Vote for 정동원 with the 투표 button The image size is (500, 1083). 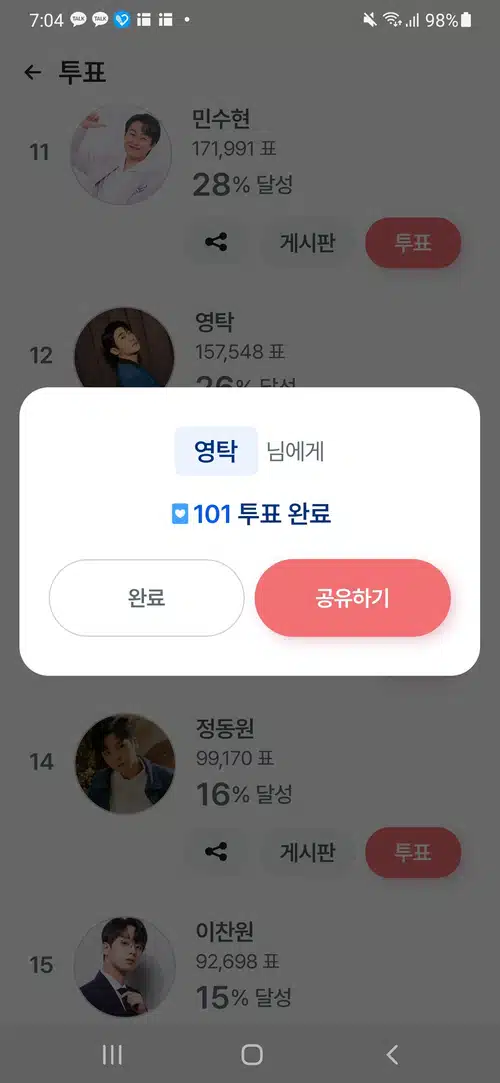(x=413, y=852)
